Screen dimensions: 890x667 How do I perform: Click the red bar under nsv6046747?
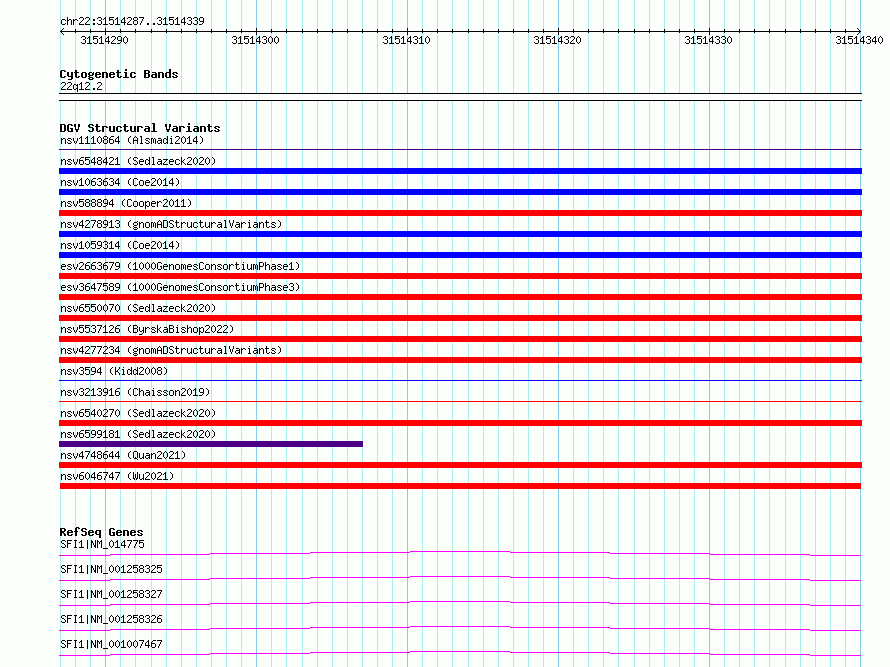point(460,486)
